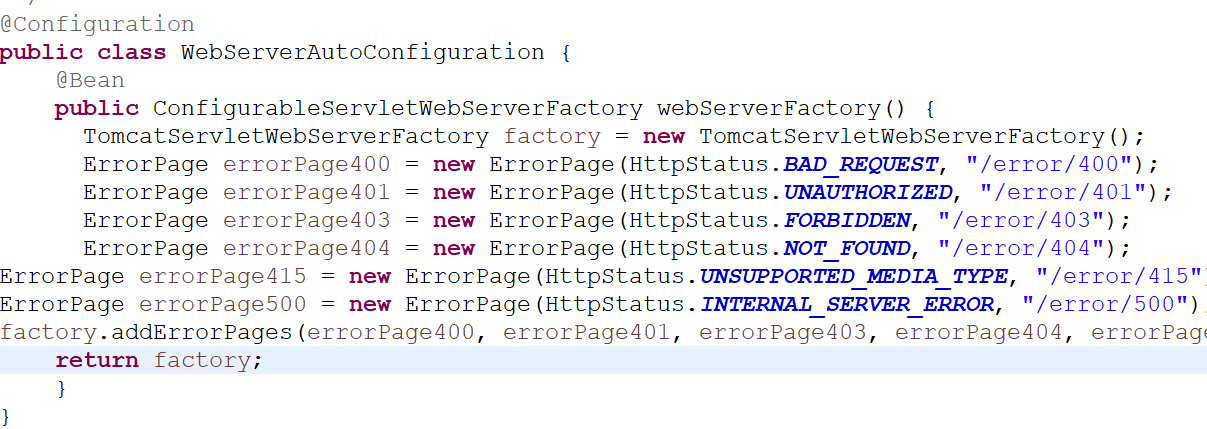
Task: Click the public keyword before class
Action: (41, 52)
